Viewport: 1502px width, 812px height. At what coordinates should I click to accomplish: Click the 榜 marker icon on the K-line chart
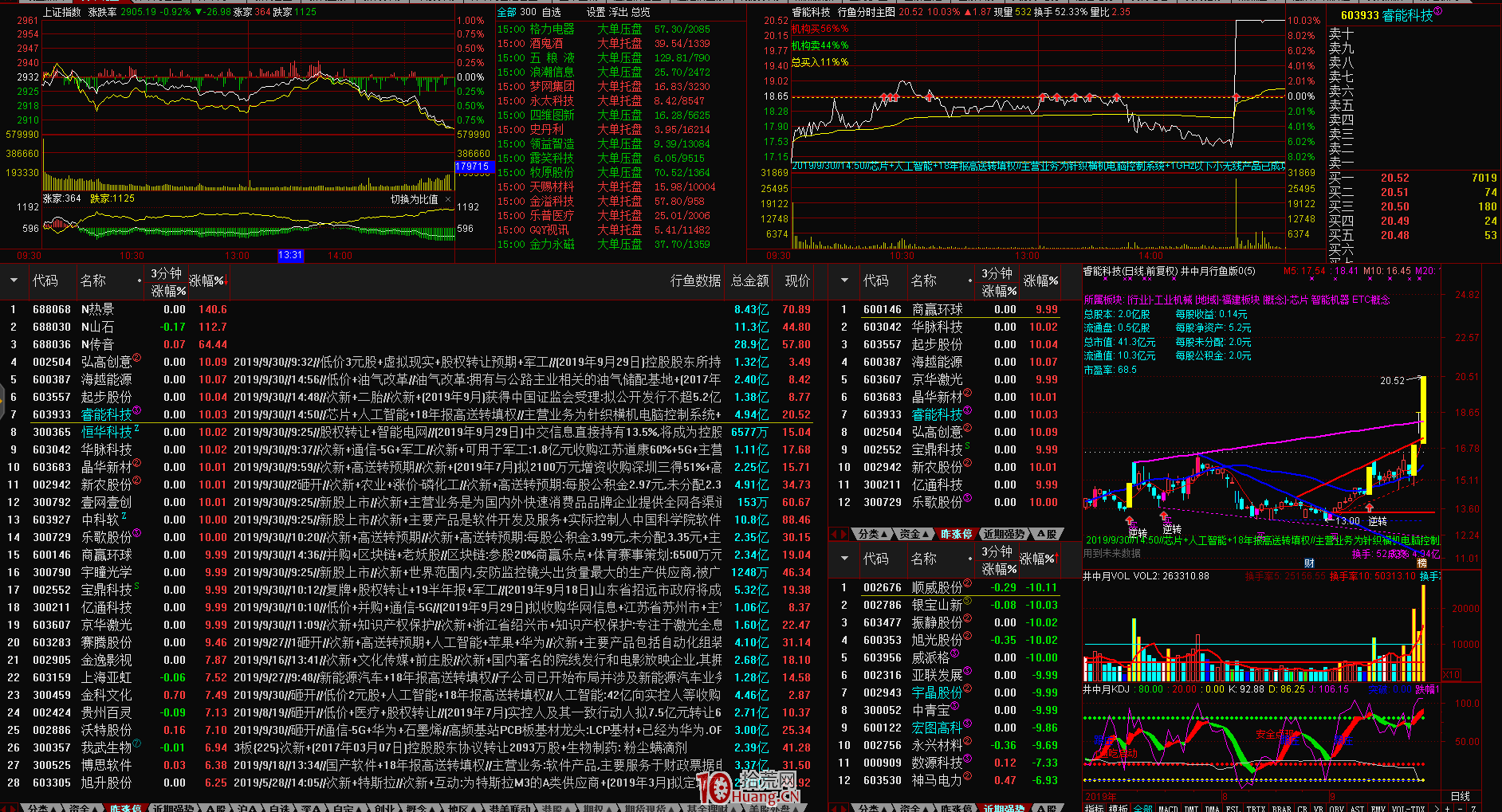(x=1421, y=563)
